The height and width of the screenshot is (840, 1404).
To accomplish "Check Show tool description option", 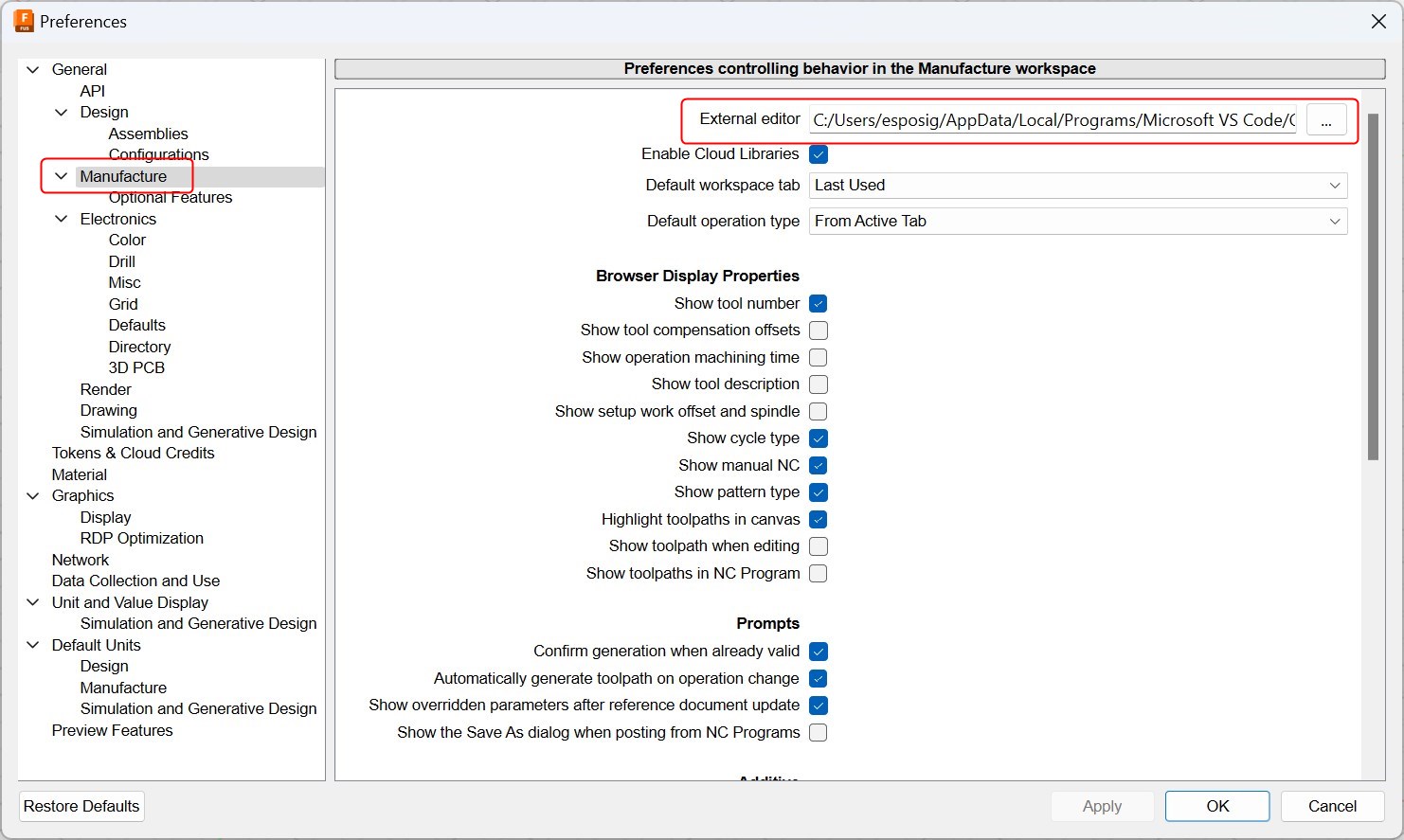I will (x=819, y=384).
